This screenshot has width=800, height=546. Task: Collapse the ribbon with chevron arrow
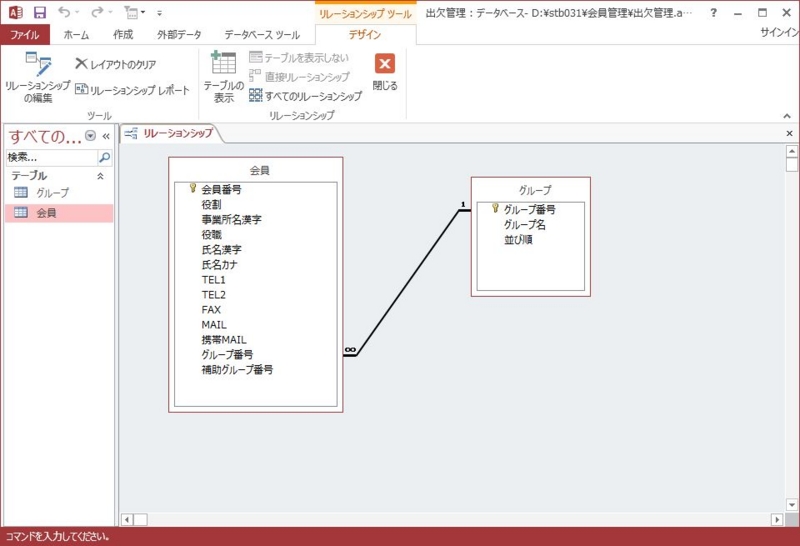(x=787, y=116)
